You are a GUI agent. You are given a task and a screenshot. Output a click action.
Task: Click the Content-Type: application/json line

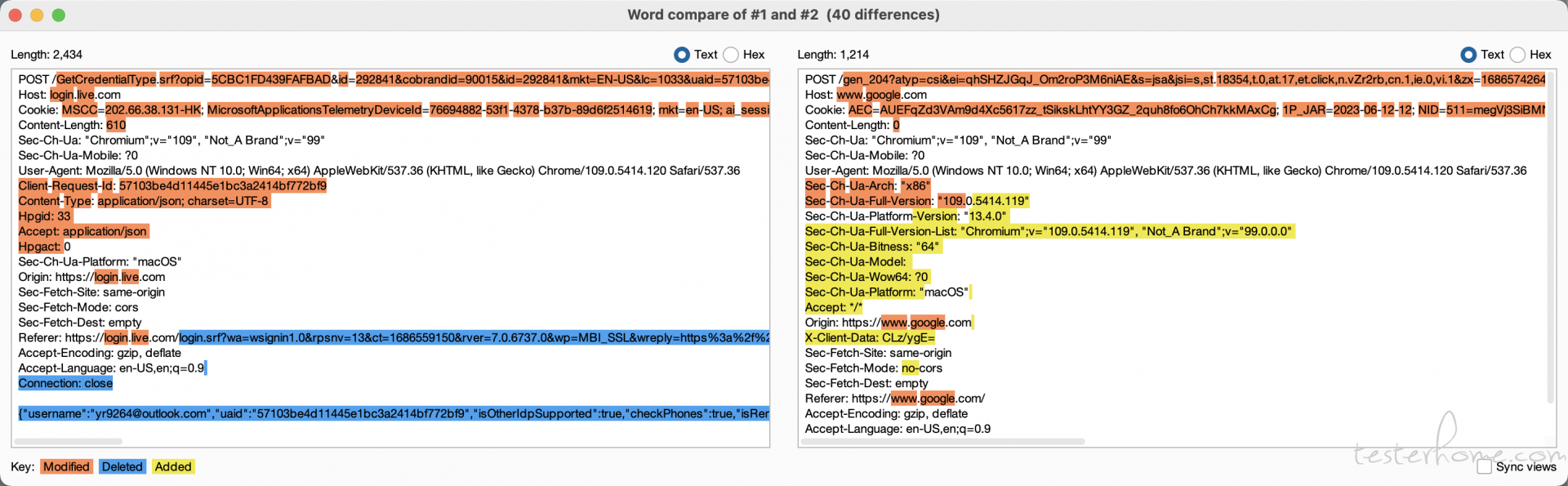(144, 201)
